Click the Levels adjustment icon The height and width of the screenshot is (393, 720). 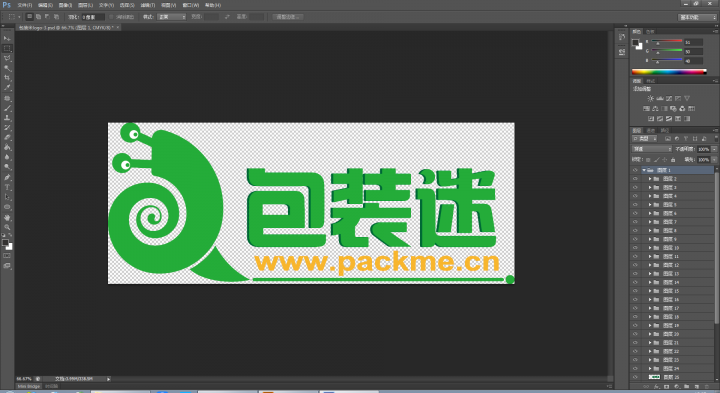[x=660, y=98]
